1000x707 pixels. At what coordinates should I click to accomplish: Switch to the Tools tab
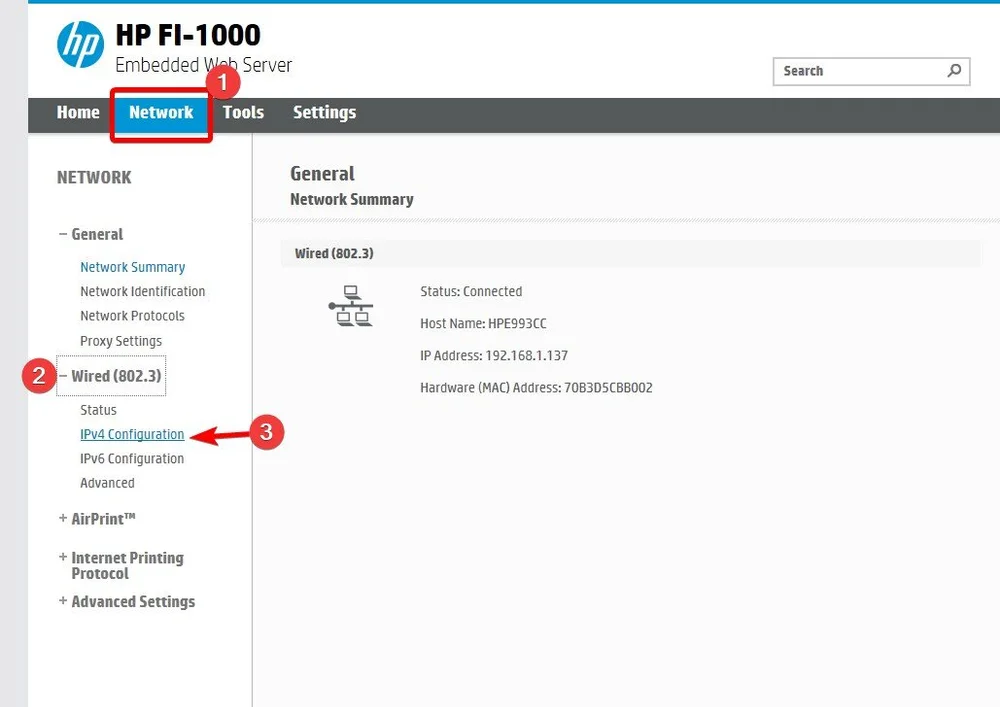point(243,113)
